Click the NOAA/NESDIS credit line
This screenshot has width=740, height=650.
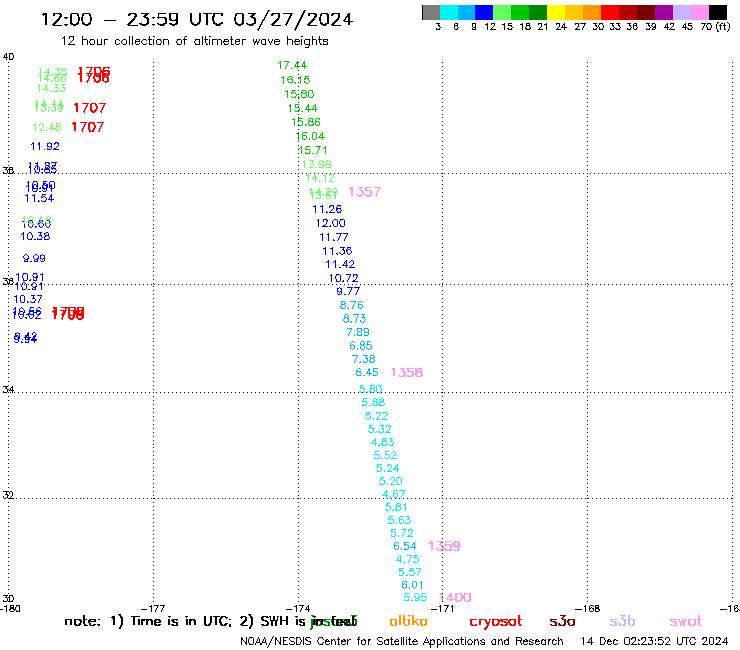402,641
